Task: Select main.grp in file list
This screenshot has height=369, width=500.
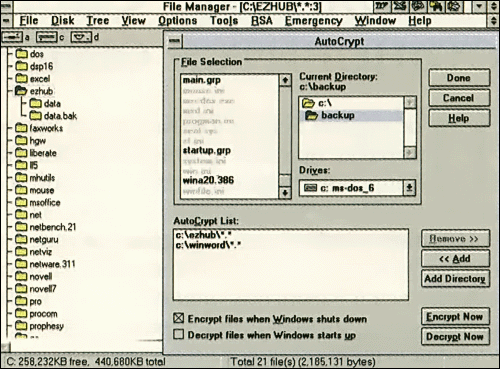Action: tap(202, 80)
